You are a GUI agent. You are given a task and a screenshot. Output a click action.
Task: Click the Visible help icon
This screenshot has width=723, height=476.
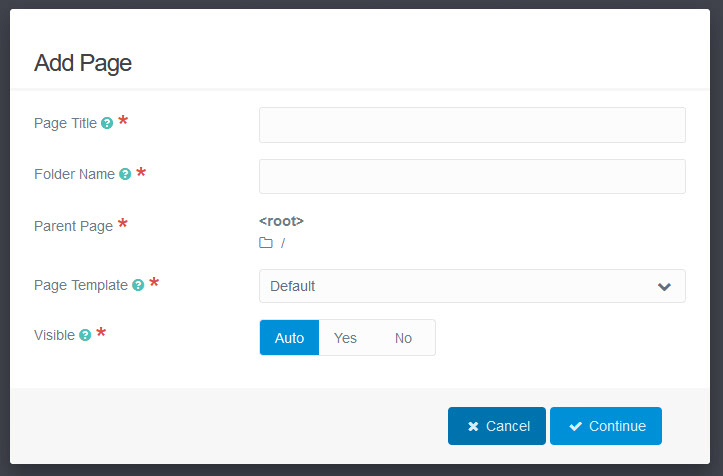coord(85,336)
